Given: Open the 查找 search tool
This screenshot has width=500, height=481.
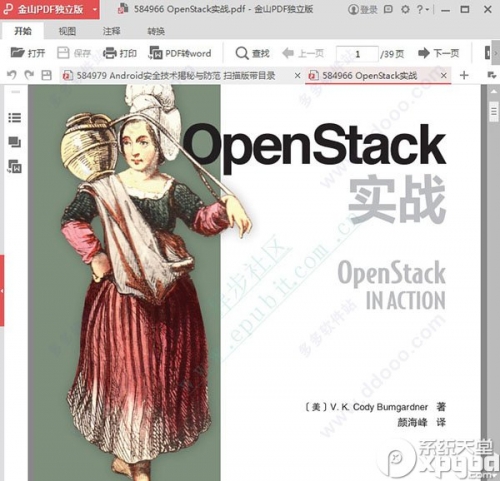Looking at the screenshot, I should pos(253,53).
